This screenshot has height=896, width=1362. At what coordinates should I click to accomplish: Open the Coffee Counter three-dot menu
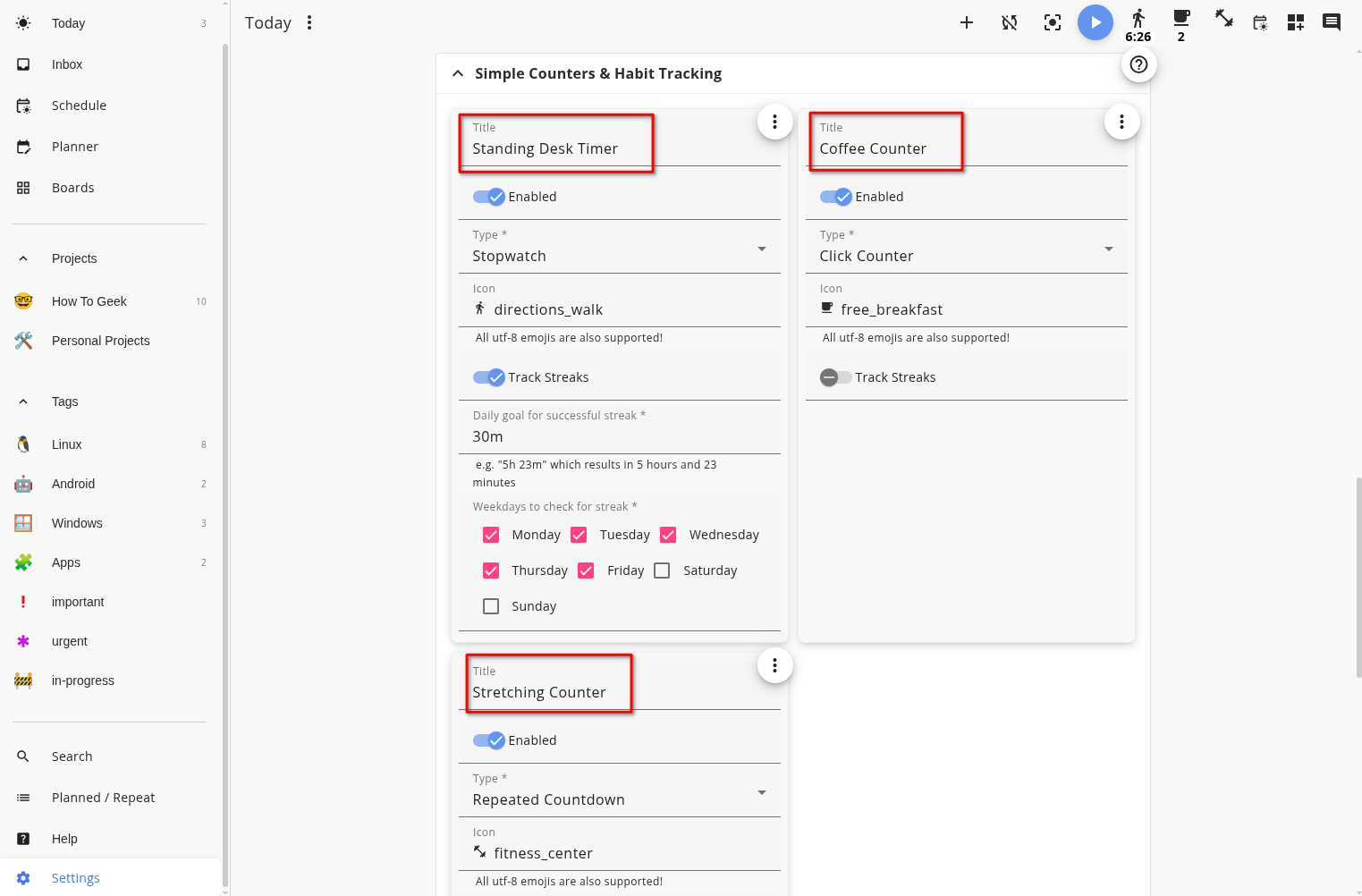(x=1121, y=122)
